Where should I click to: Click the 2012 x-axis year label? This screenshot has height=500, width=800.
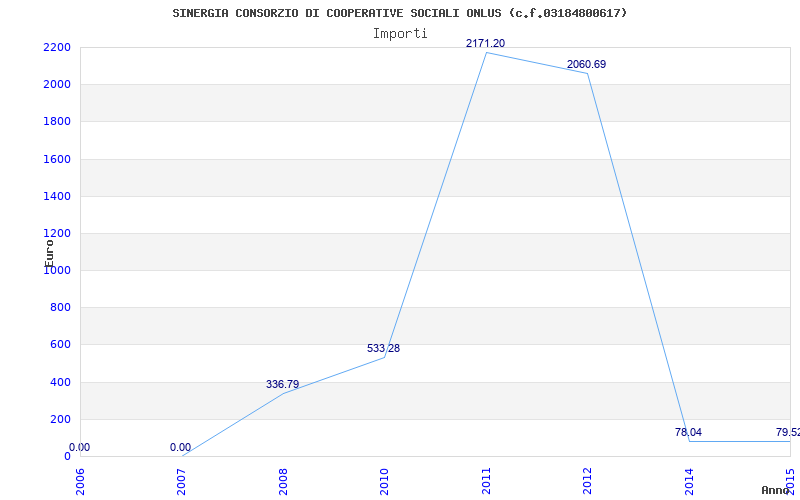(x=587, y=481)
